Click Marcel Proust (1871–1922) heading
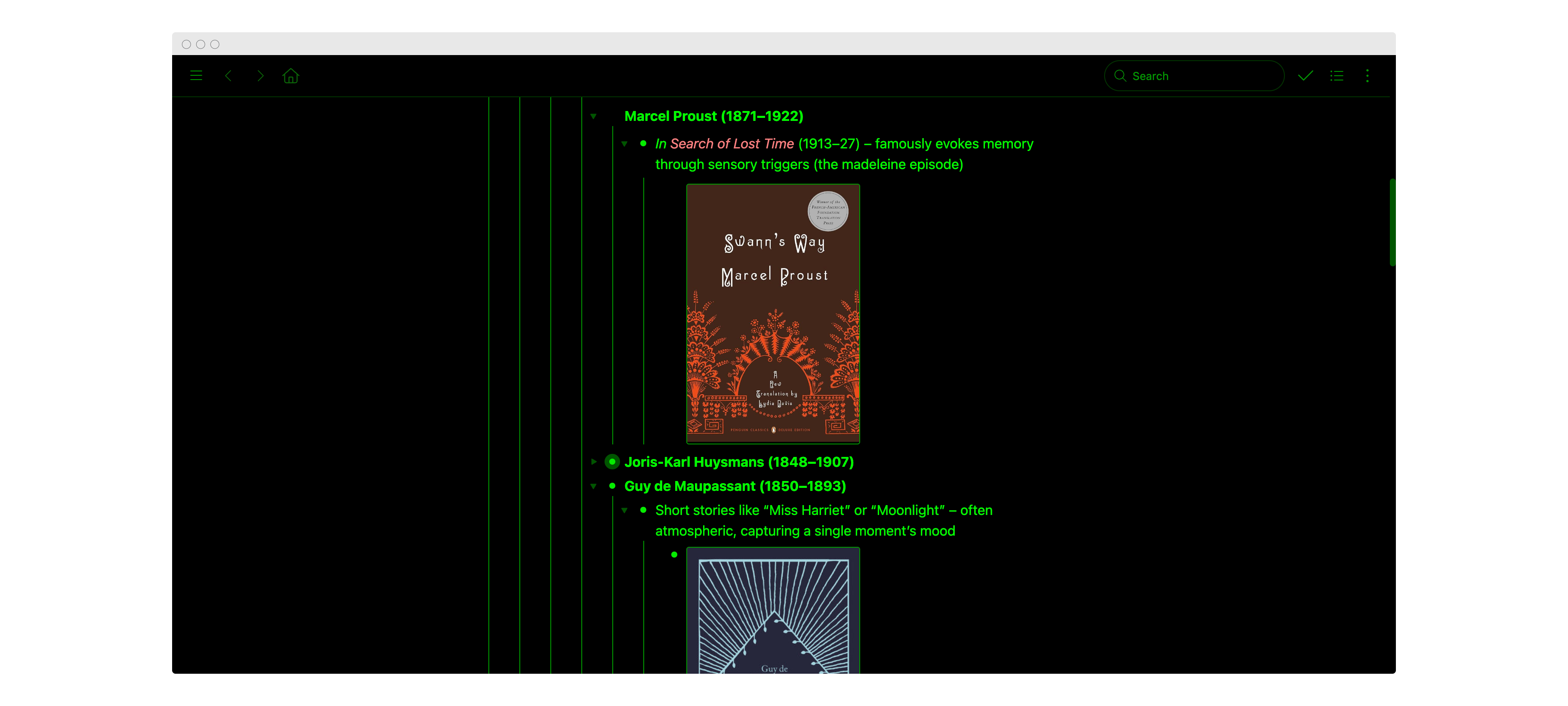The image size is (1568, 706). 713,116
